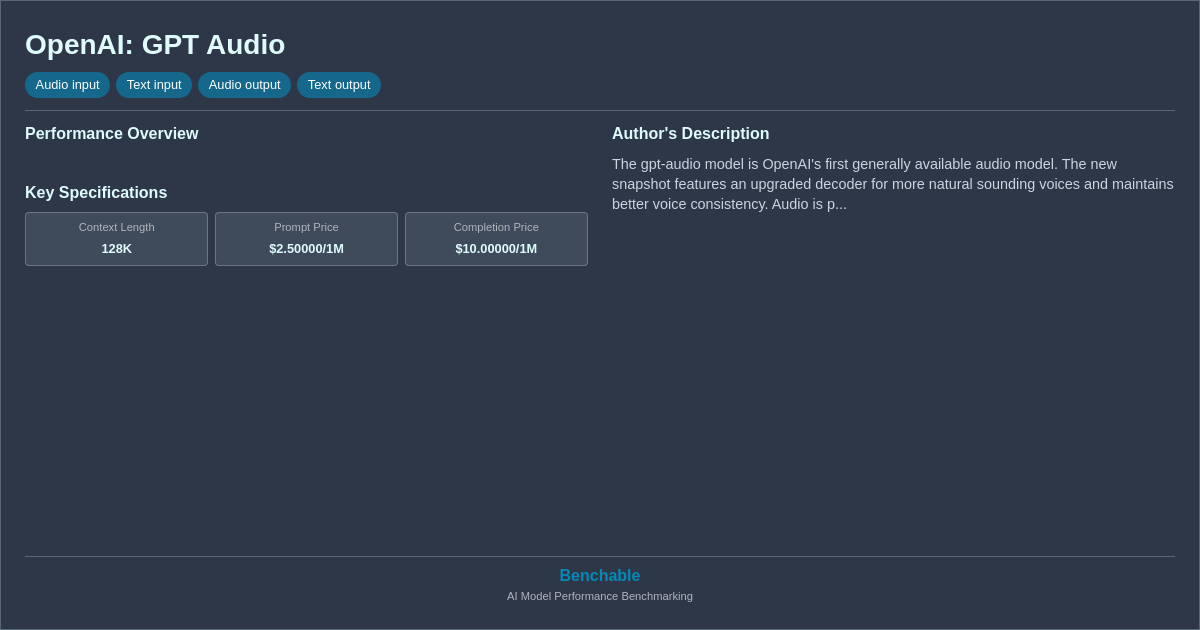Image resolution: width=1200 pixels, height=630 pixels.
Task: Open the OpenAI: GPT Audio page title
Action: tap(155, 45)
